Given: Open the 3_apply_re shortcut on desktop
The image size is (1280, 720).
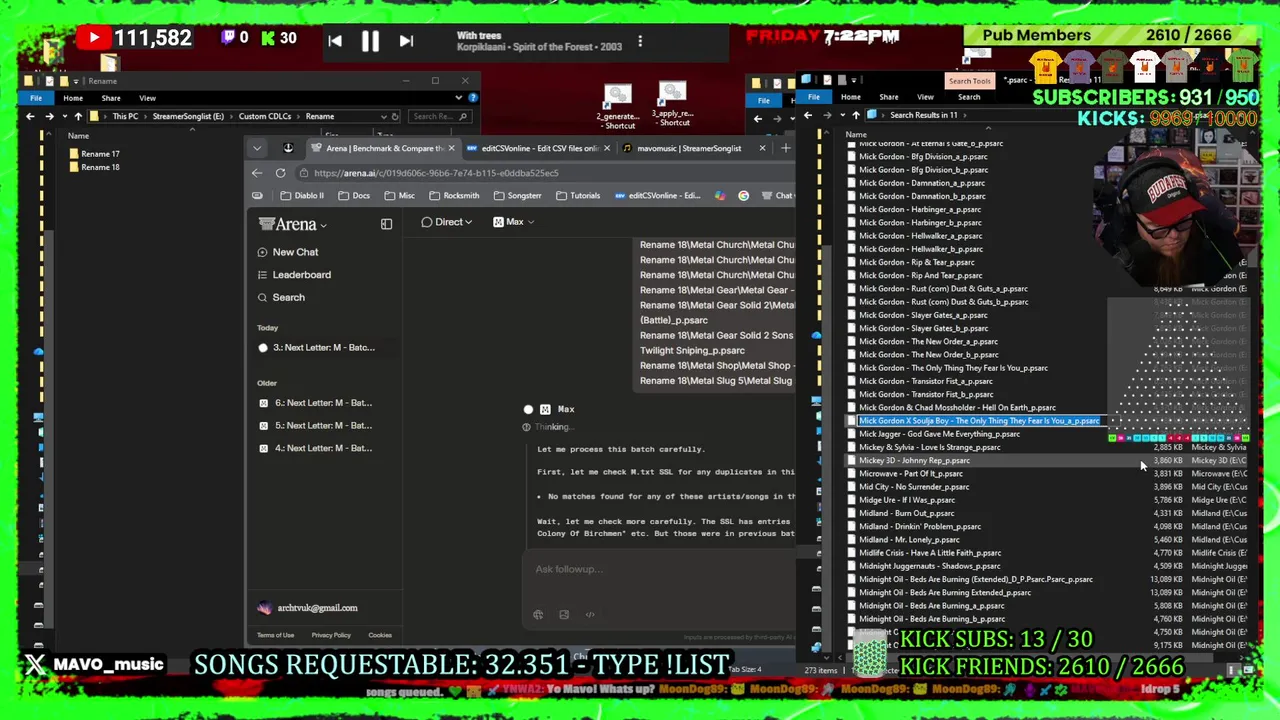Looking at the screenshot, I should point(672,104).
